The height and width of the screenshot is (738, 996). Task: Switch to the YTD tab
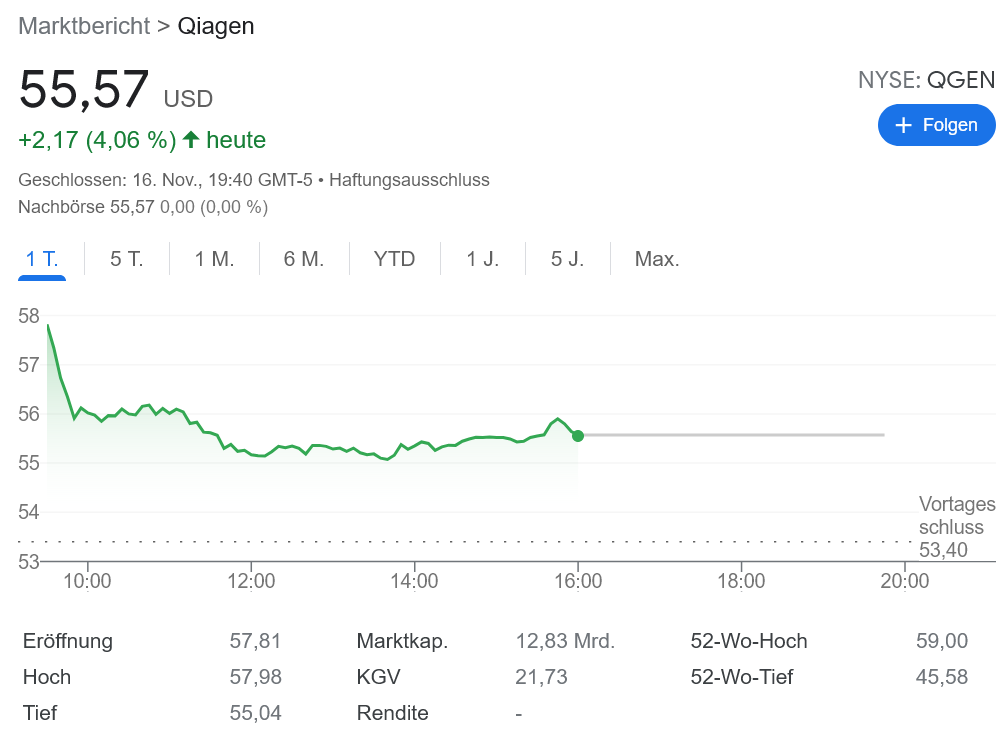394,258
